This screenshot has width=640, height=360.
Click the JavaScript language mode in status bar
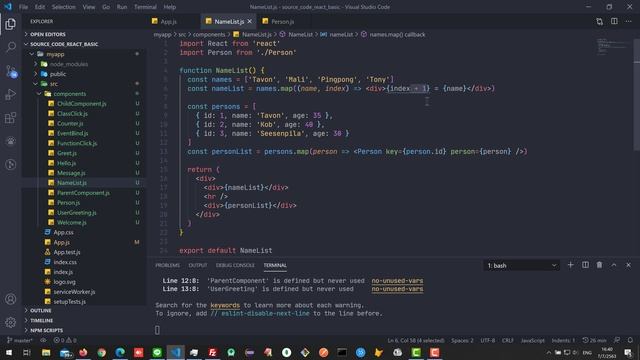(x=532, y=340)
